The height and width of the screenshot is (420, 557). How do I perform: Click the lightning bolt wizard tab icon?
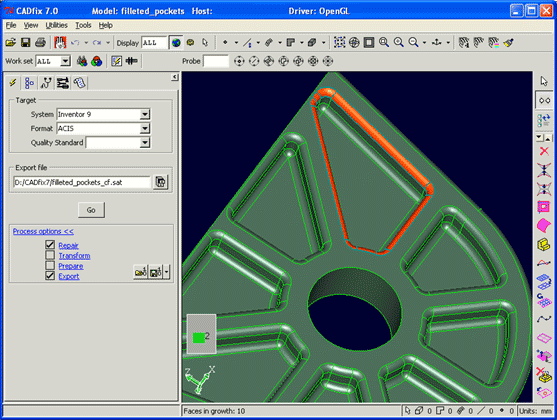(13, 83)
